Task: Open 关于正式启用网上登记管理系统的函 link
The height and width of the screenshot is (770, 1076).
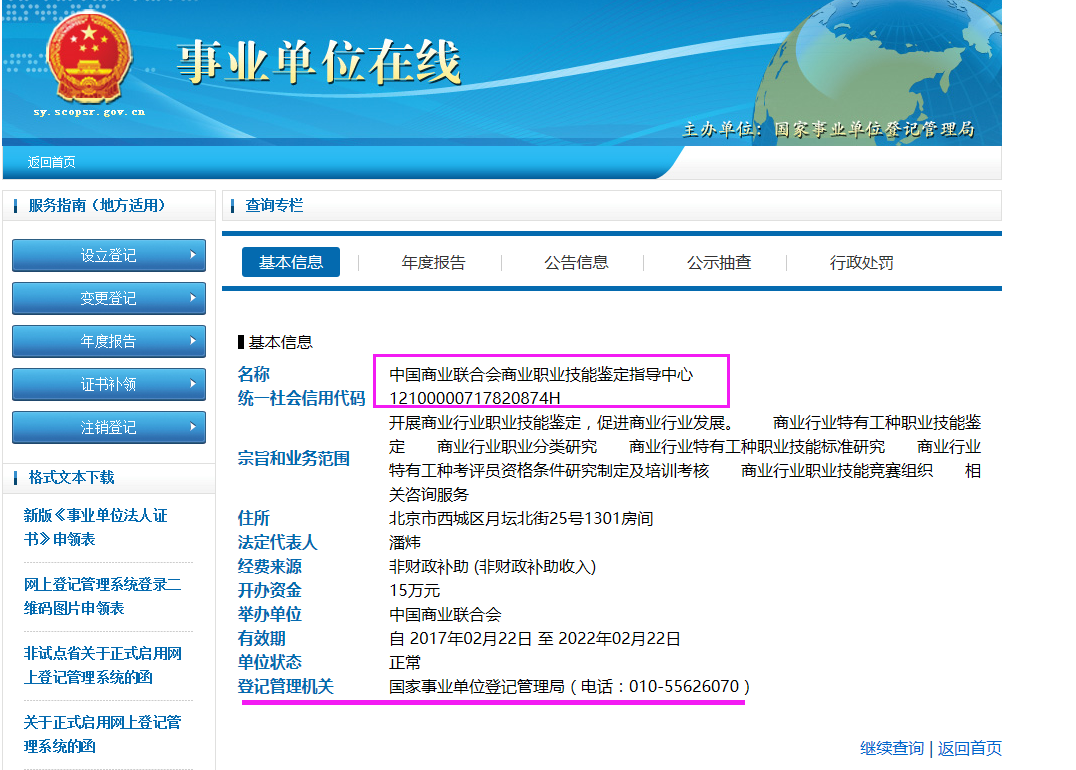Action: click(102, 734)
